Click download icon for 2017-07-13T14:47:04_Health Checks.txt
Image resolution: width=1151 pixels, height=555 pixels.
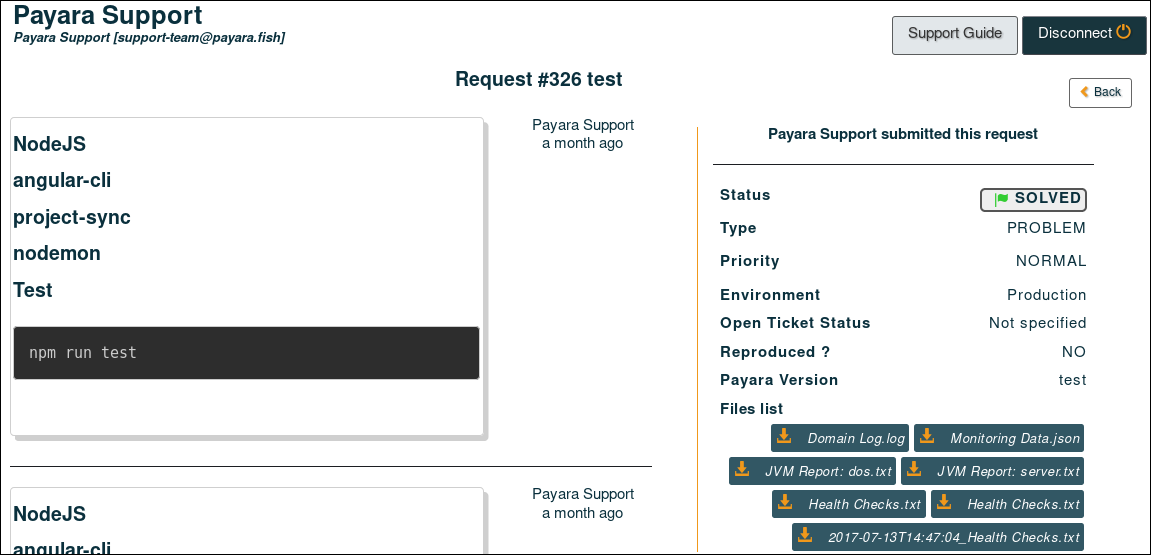tap(805, 536)
